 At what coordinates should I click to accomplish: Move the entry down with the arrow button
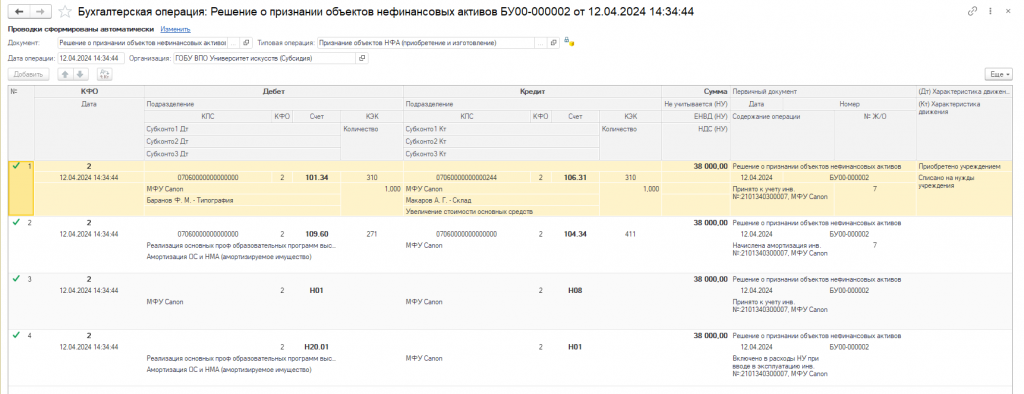click(x=80, y=74)
